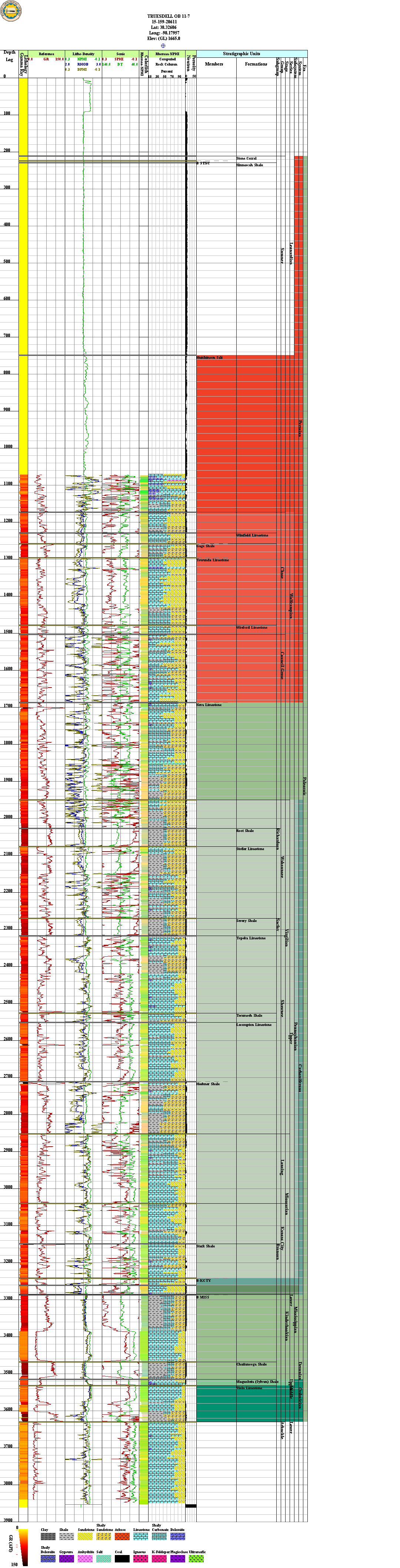
Task: Pick the Arkose legend swatch
Action: coord(122,1537)
